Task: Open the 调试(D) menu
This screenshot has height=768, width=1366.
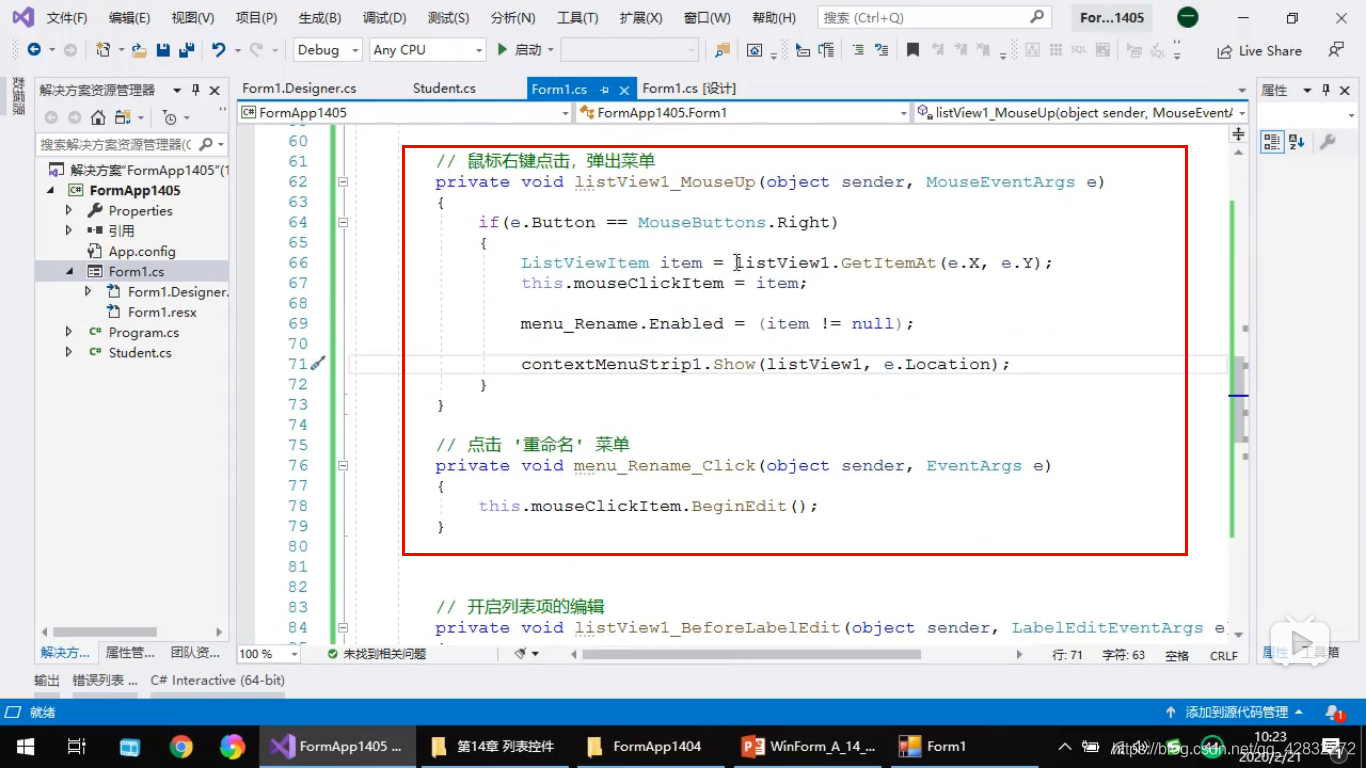Action: tap(385, 18)
